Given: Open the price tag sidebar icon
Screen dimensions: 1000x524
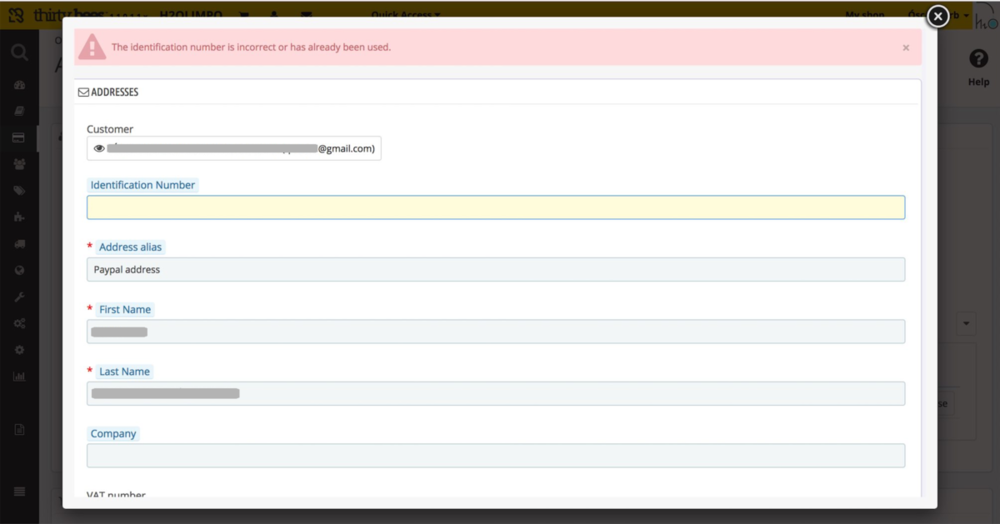Looking at the screenshot, I should (x=19, y=190).
